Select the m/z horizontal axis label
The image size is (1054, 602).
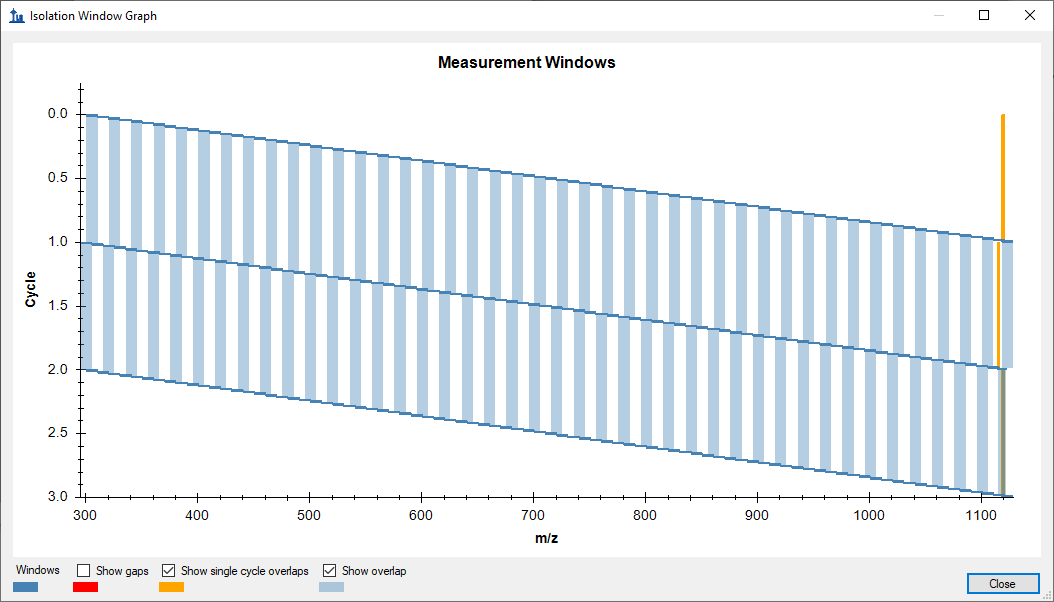point(546,539)
